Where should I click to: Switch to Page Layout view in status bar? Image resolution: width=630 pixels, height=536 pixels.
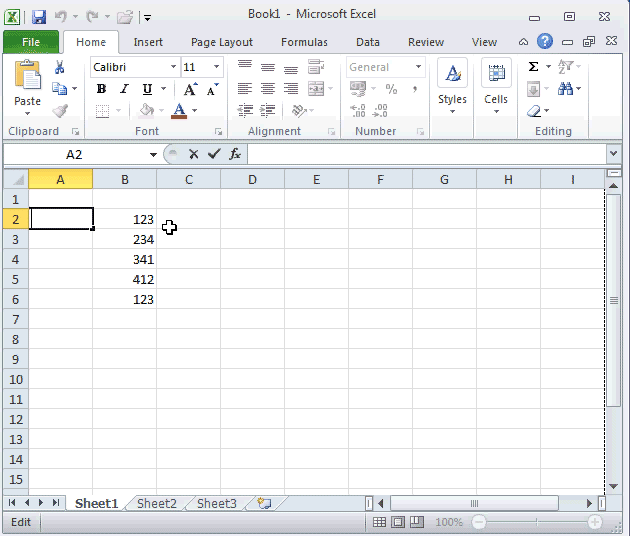coord(398,523)
